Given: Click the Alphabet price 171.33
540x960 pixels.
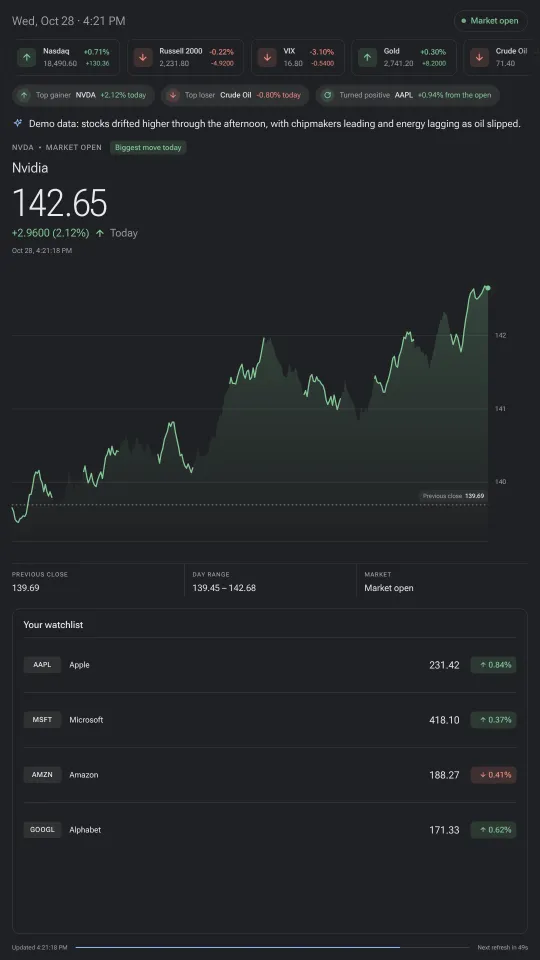Looking at the screenshot, I should [444, 830].
